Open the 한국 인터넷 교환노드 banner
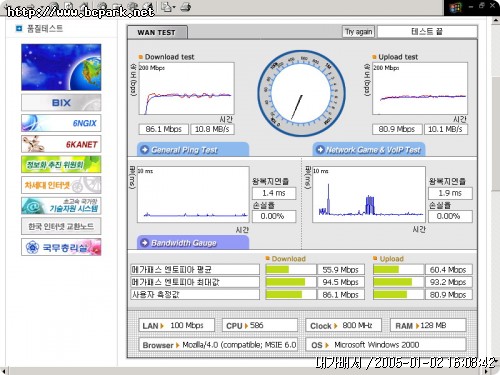 [x=61, y=226]
